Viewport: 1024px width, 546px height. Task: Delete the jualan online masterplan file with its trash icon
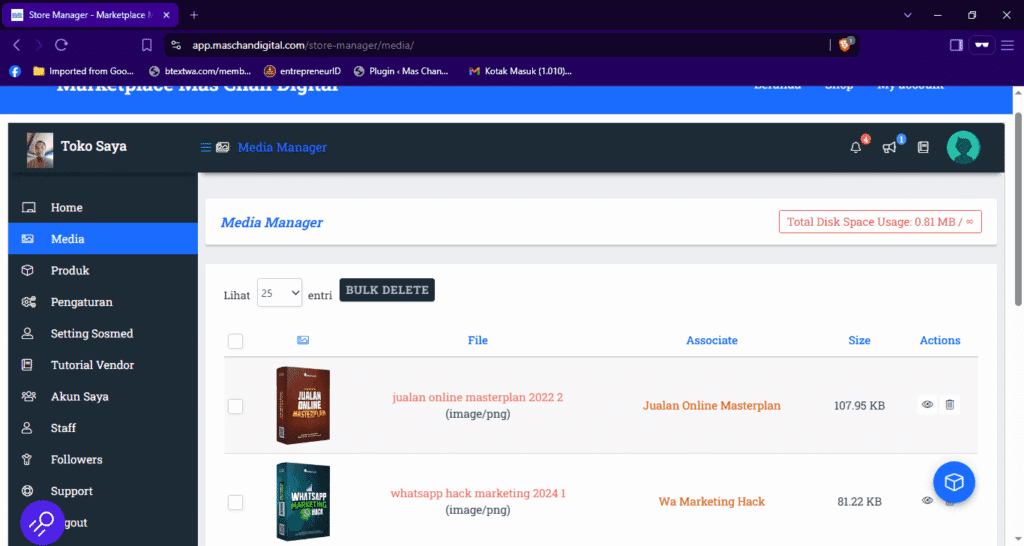click(x=950, y=405)
